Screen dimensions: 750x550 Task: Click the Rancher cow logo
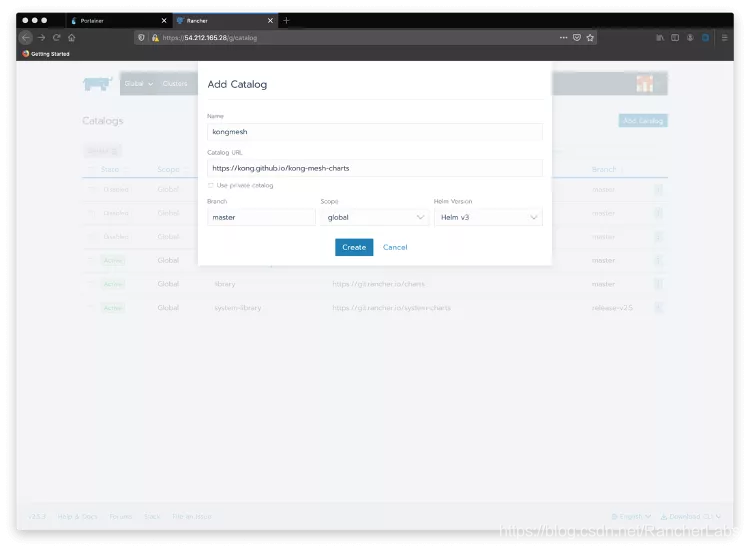[x=98, y=84]
